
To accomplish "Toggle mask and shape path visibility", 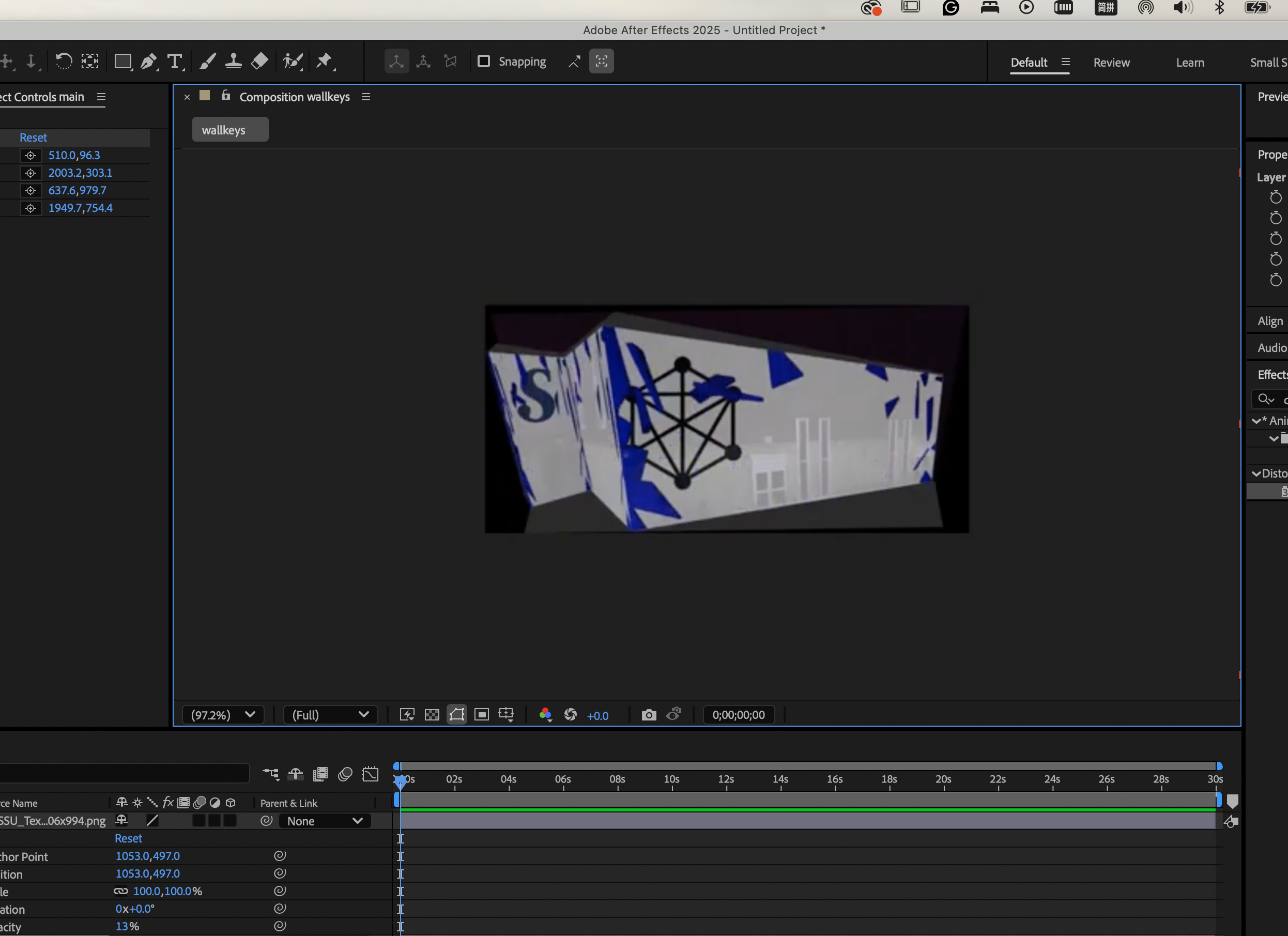I will pyautogui.click(x=456, y=715).
